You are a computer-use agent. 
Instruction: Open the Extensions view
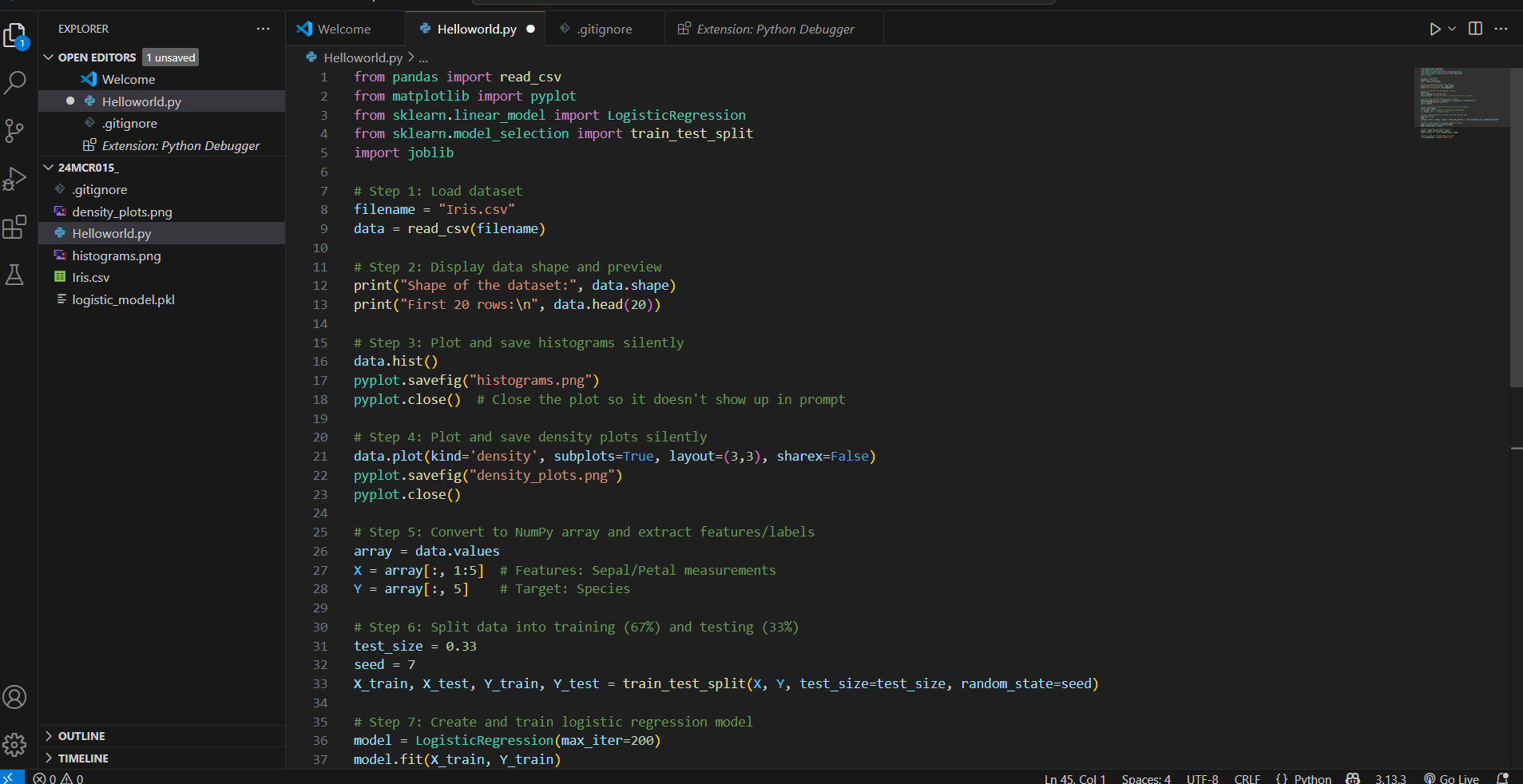15,227
